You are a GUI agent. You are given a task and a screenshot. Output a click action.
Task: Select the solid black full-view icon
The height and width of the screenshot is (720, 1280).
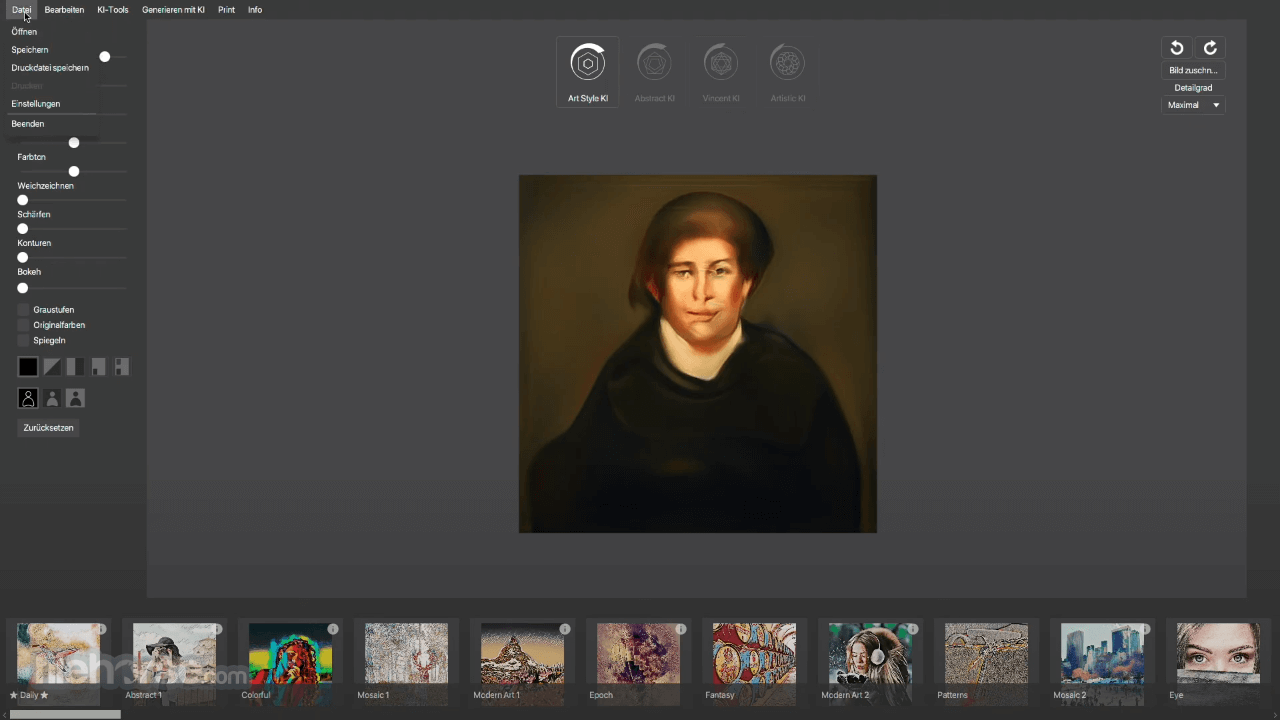tap(28, 367)
